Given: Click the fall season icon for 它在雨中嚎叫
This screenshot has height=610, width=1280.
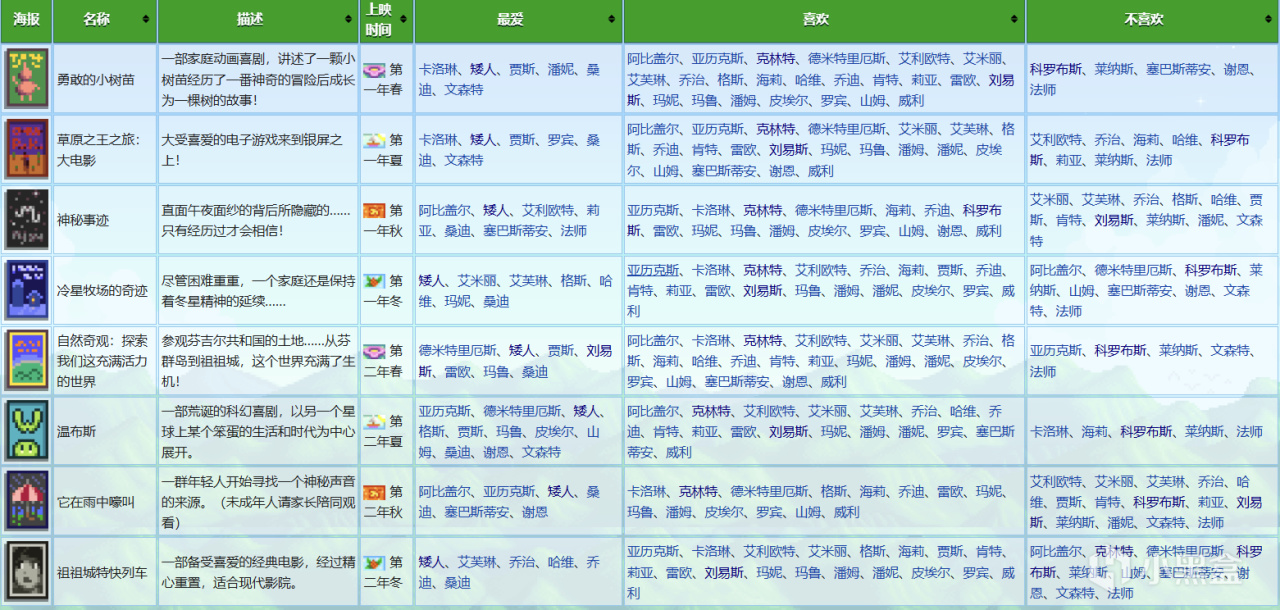Looking at the screenshot, I should (x=374, y=492).
